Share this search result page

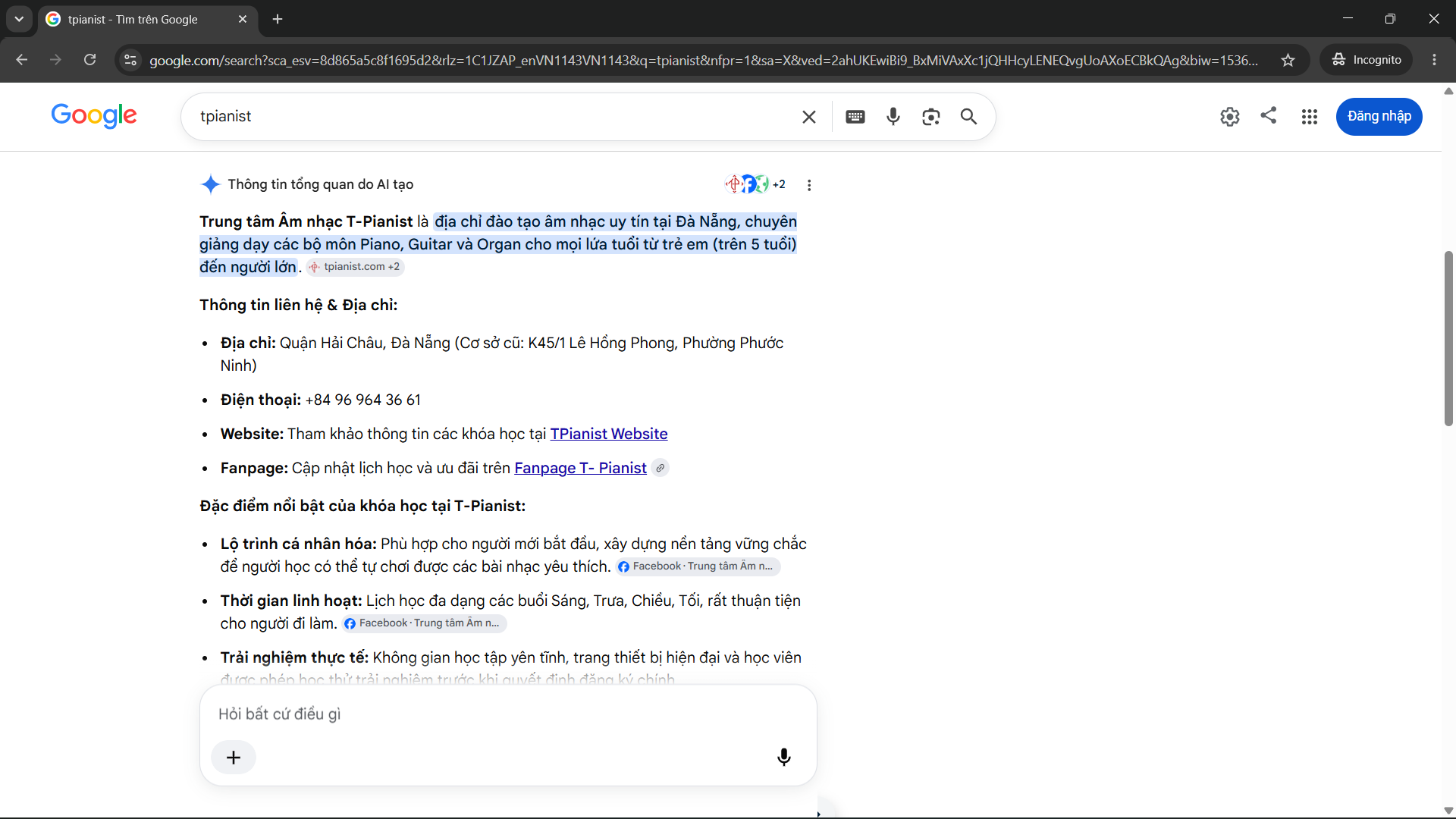pyautogui.click(x=1269, y=115)
